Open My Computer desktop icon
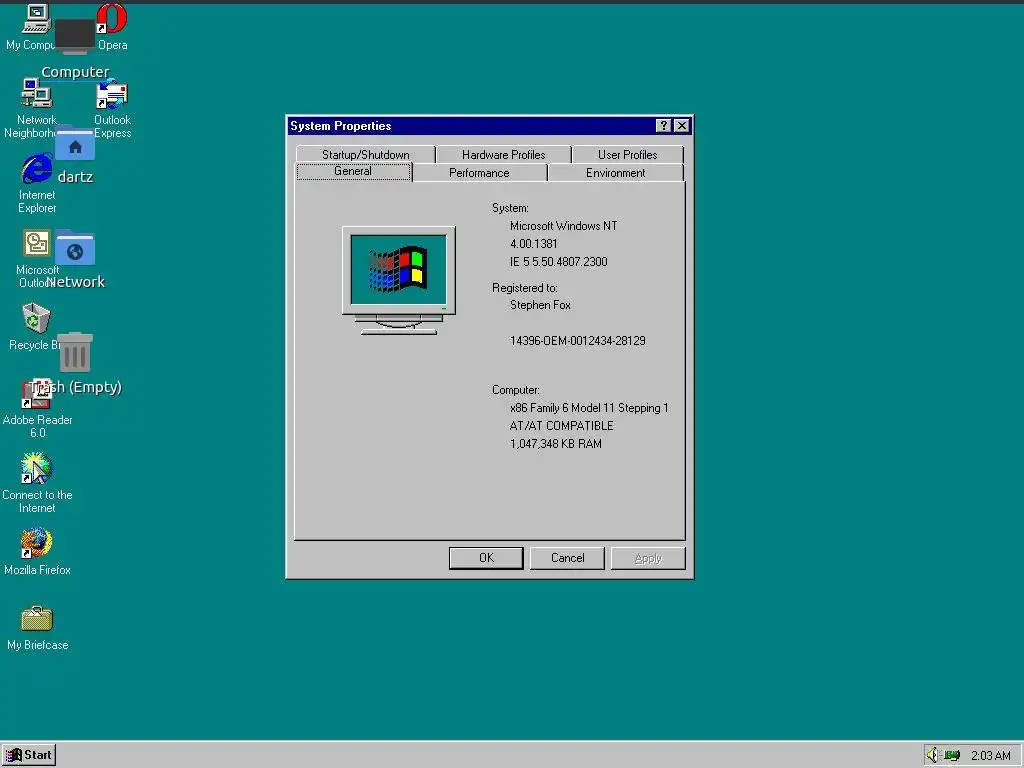Screen dimensions: 1024x768 pyautogui.click(x=36, y=19)
